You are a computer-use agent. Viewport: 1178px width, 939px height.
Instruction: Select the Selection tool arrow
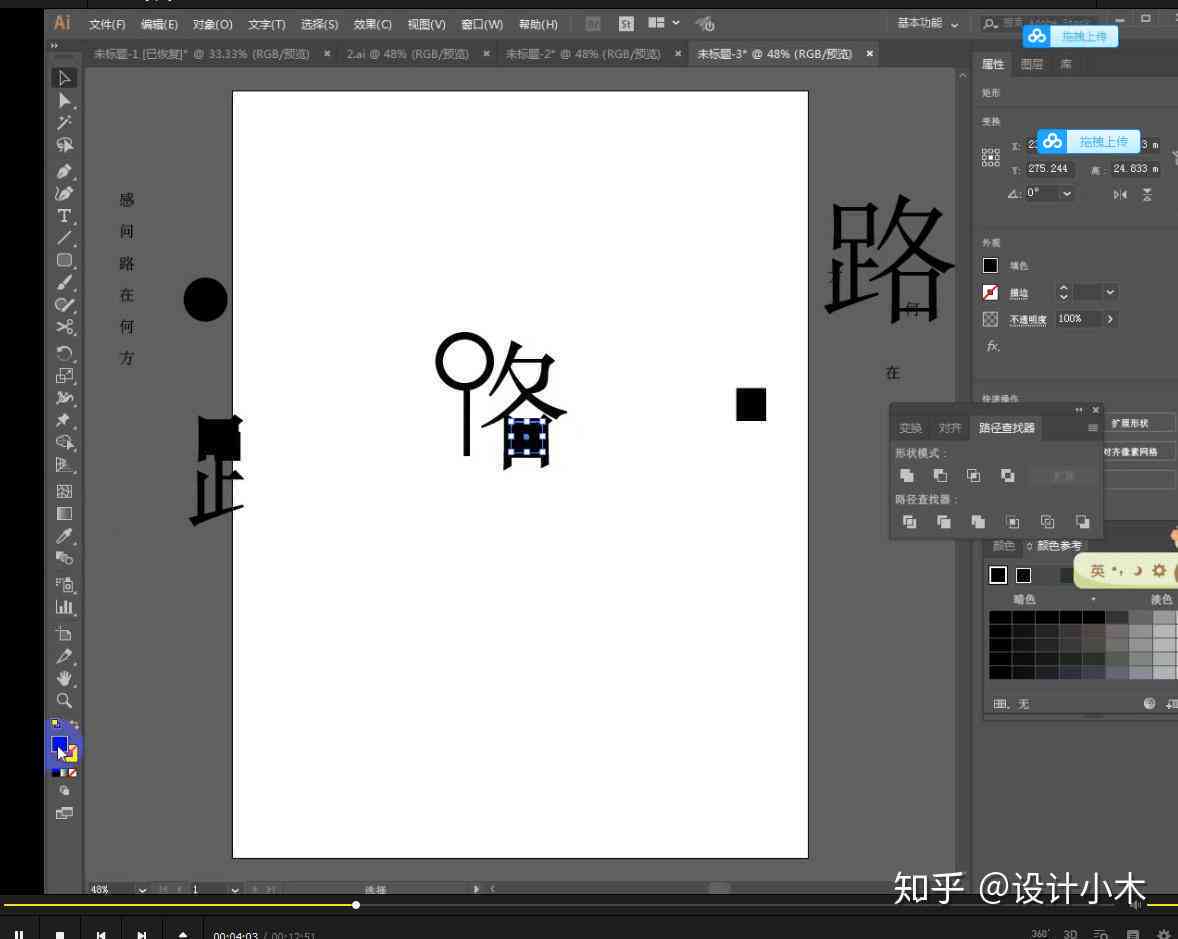click(x=64, y=78)
